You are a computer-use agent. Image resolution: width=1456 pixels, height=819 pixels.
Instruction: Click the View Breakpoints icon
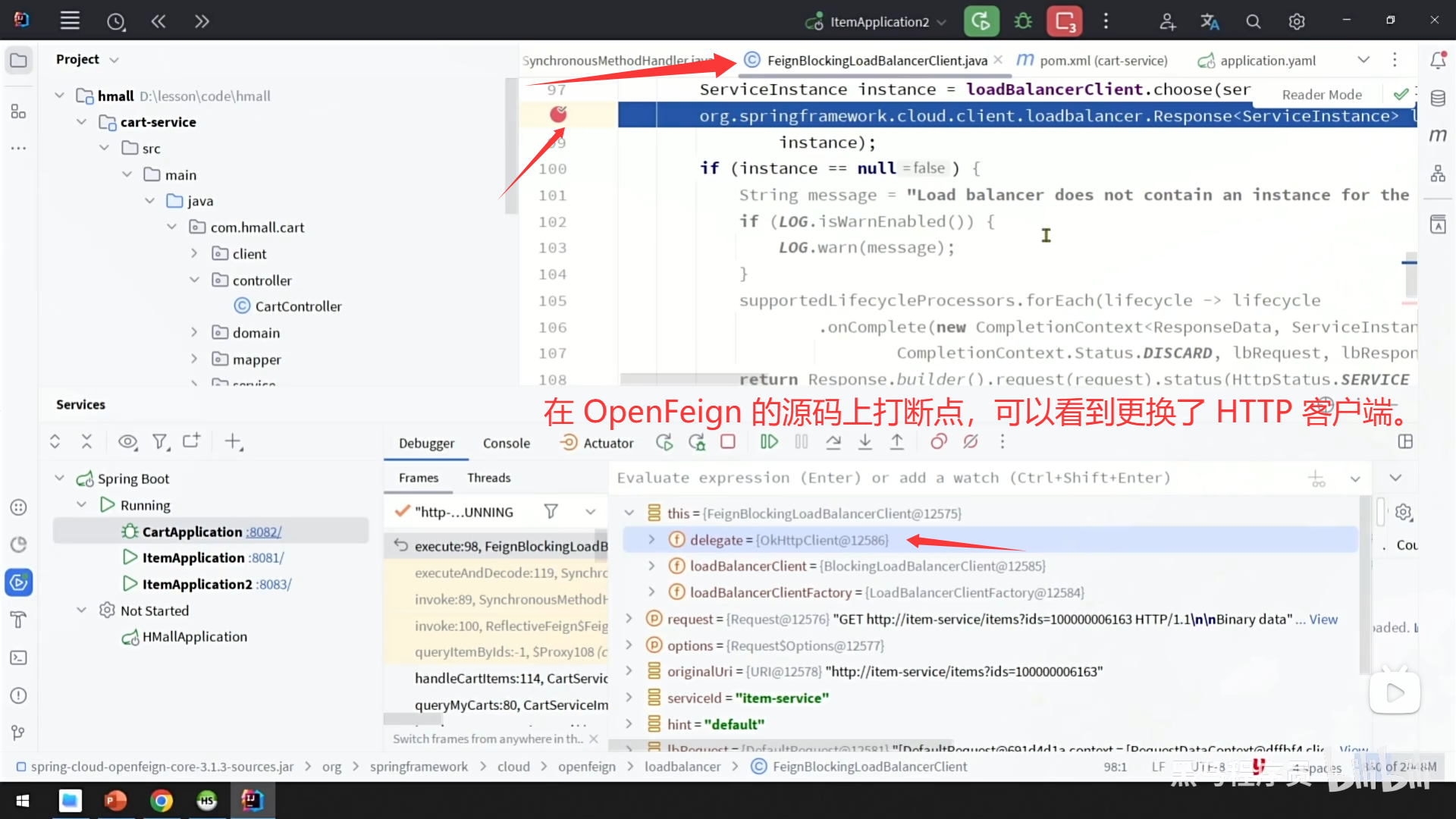point(939,442)
